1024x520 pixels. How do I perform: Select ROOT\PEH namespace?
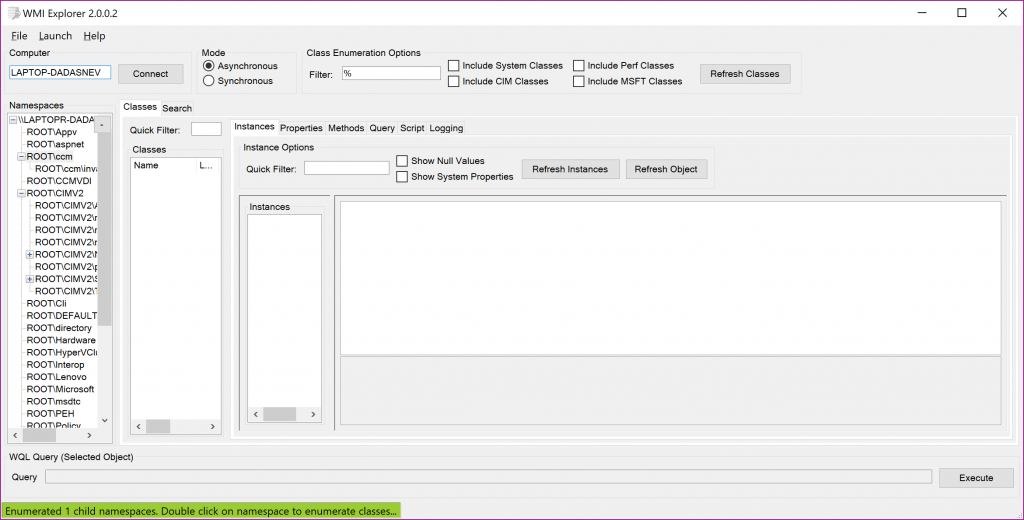coord(50,414)
